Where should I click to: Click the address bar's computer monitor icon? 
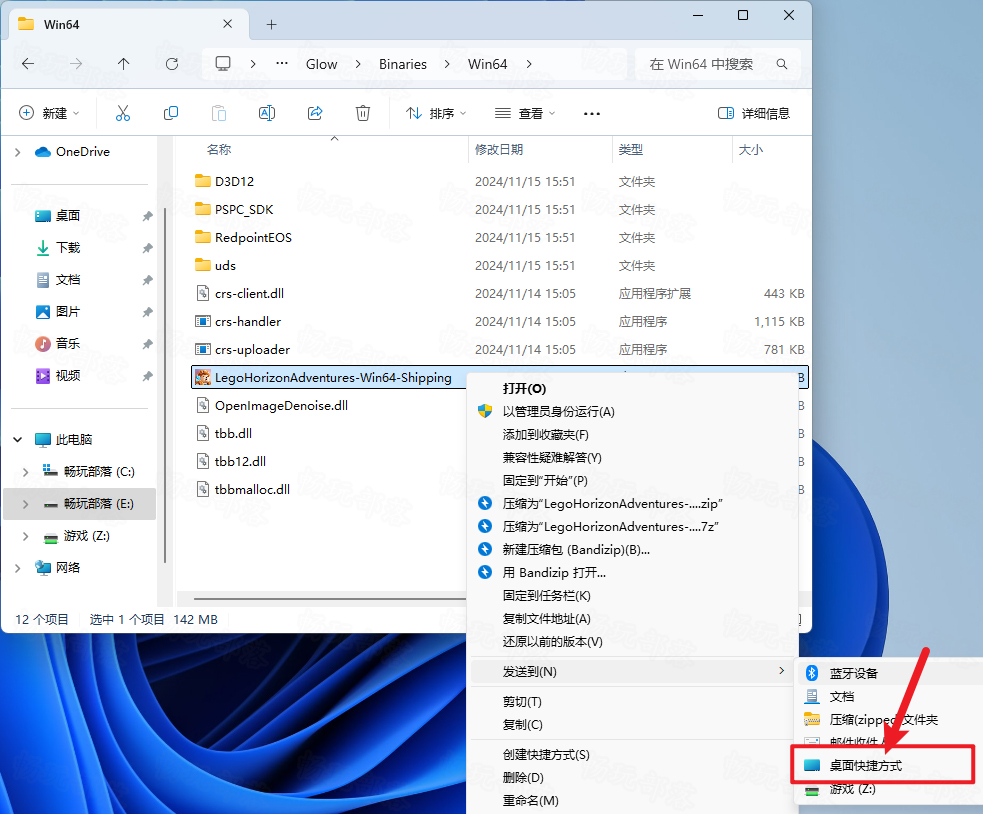click(x=223, y=64)
